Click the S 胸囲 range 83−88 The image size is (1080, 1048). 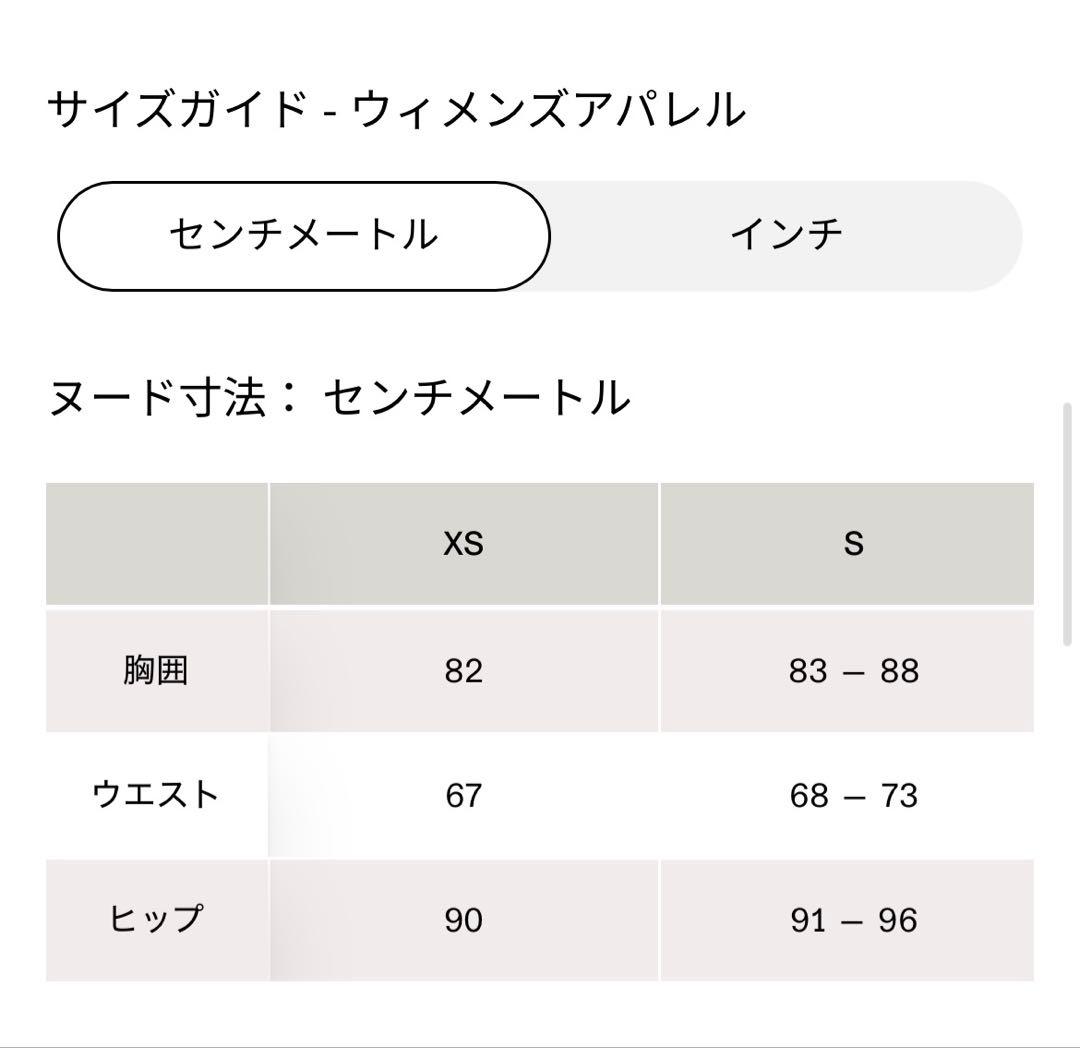tap(852, 670)
